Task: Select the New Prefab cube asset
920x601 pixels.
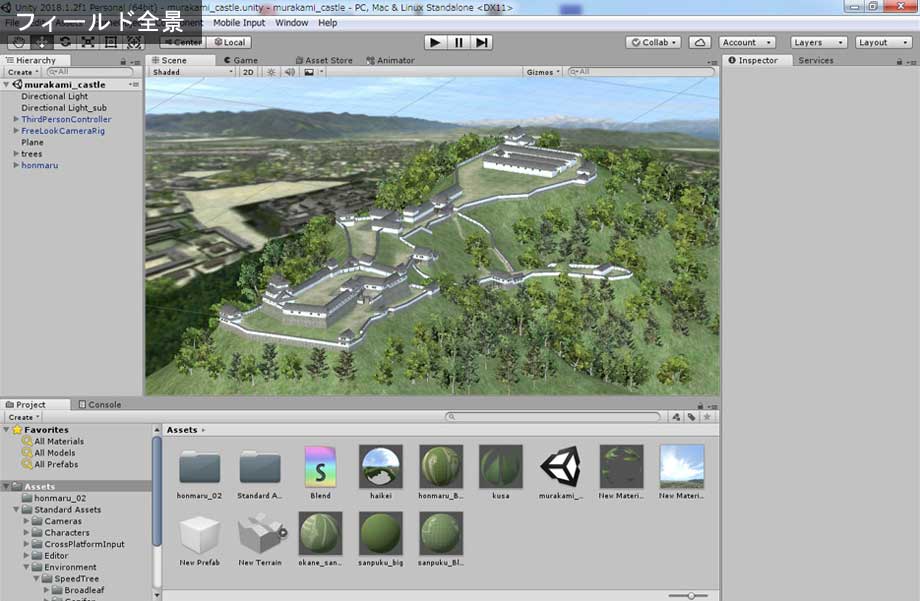Action: (199, 539)
